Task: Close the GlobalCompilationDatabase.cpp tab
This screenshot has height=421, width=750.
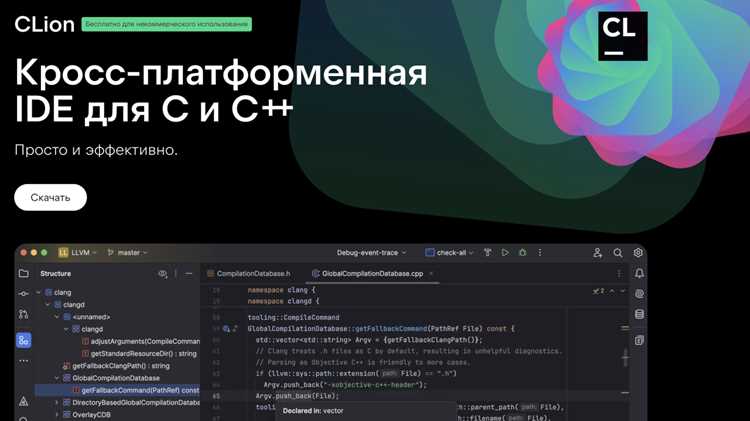Action: (x=431, y=274)
